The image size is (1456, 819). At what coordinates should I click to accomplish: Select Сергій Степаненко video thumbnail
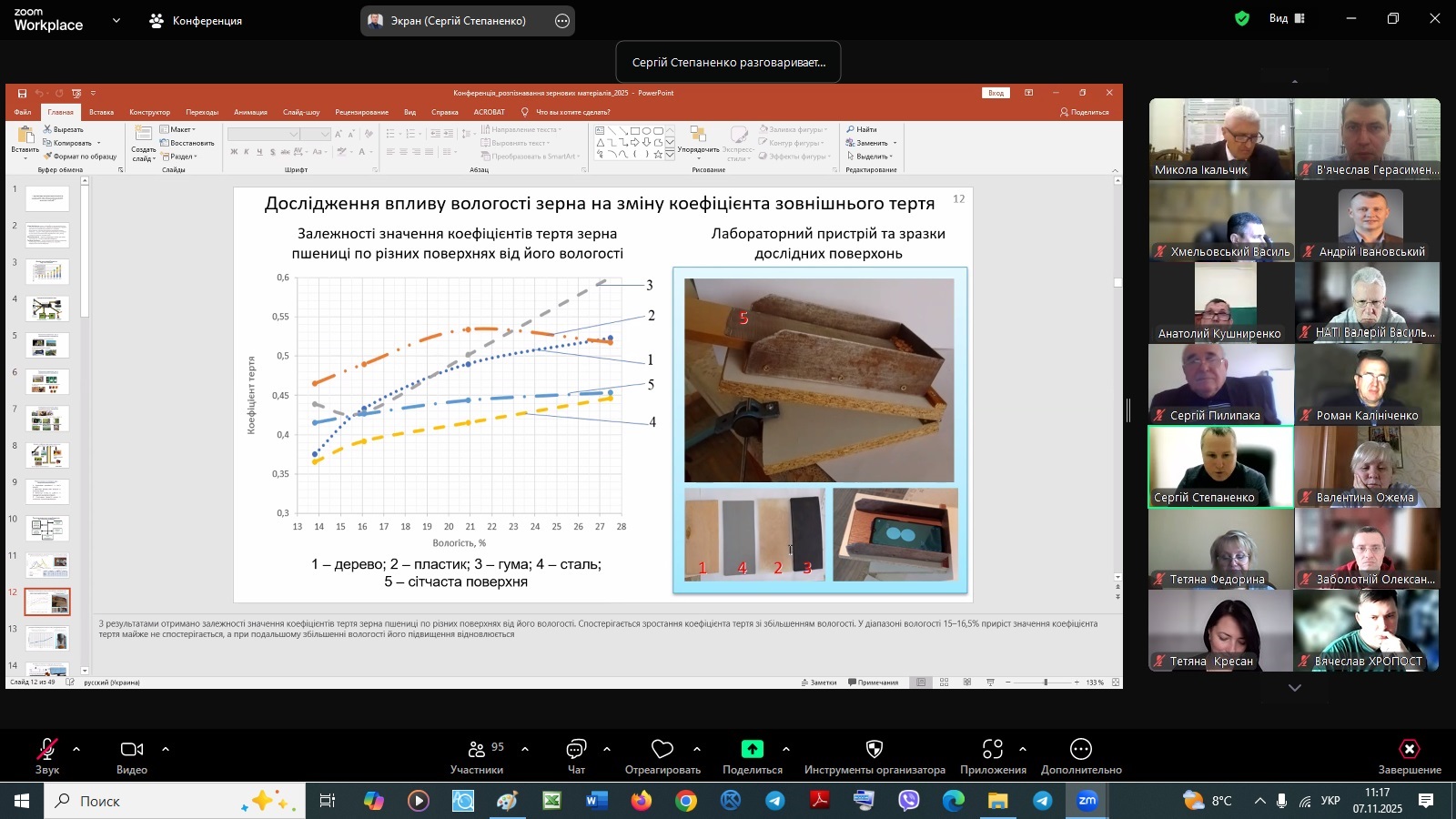1220,466
